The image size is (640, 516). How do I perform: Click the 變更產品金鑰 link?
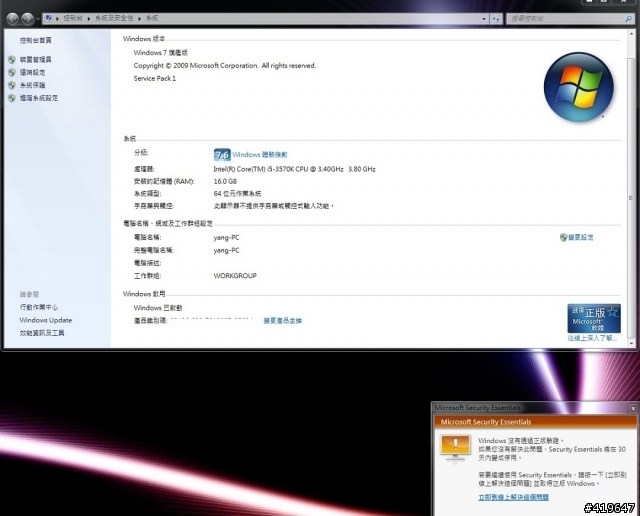point(282,321)
